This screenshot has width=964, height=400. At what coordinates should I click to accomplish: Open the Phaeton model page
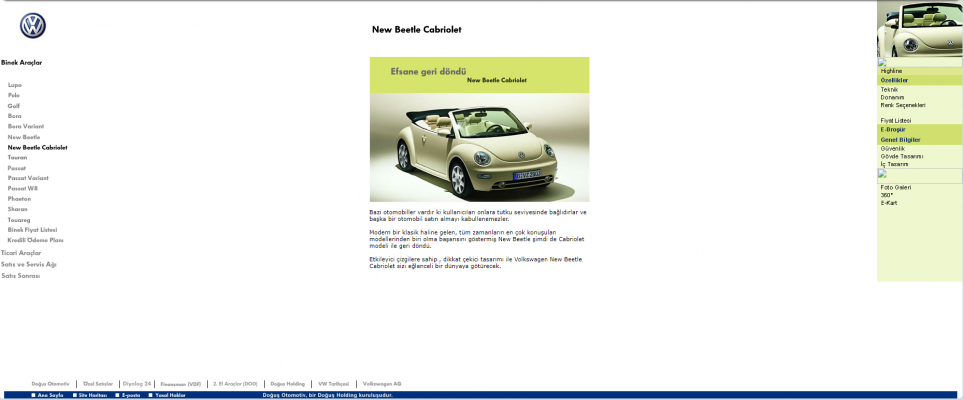point(19,199)
